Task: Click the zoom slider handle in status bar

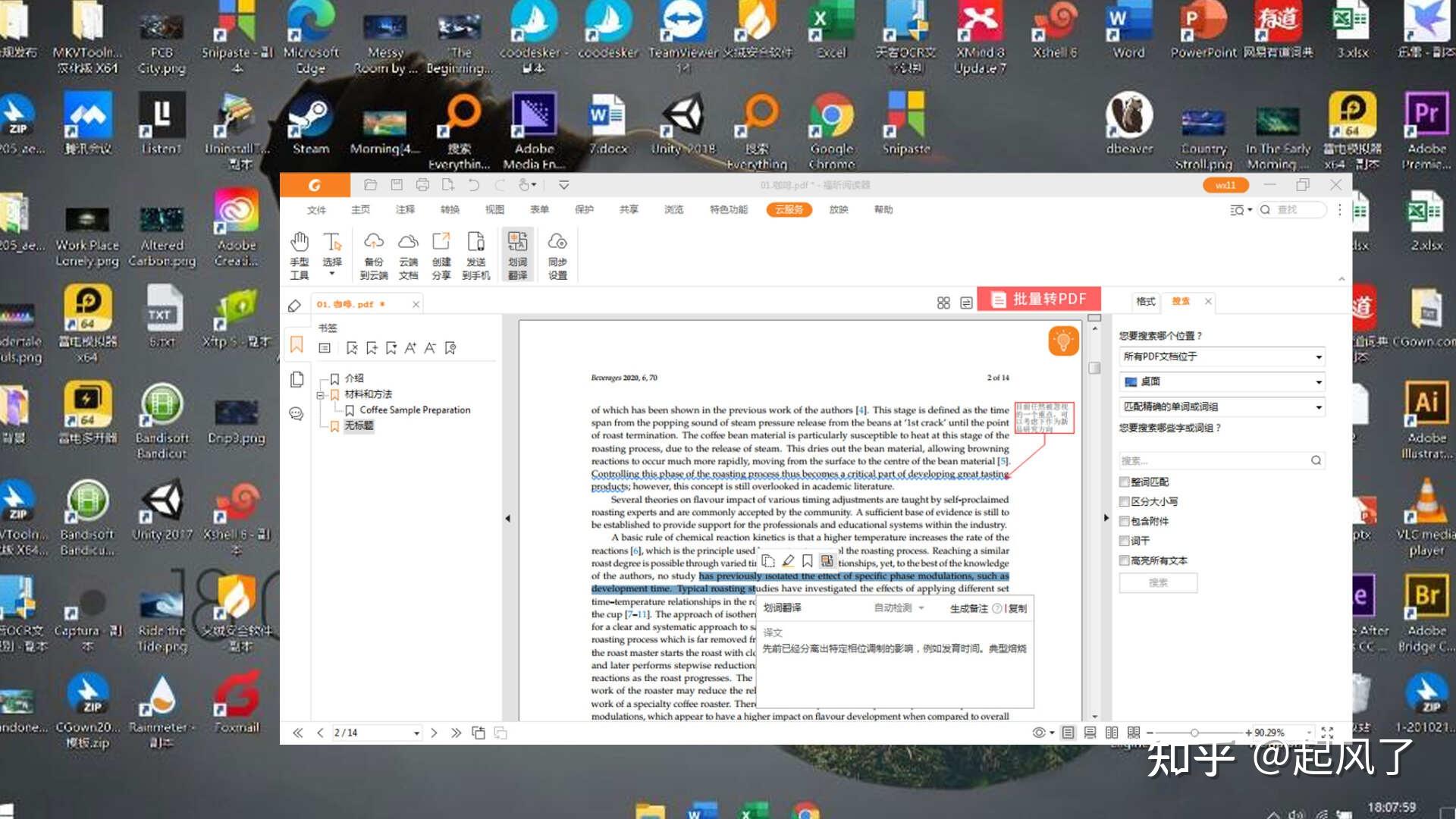Action: coord(1194,733)
